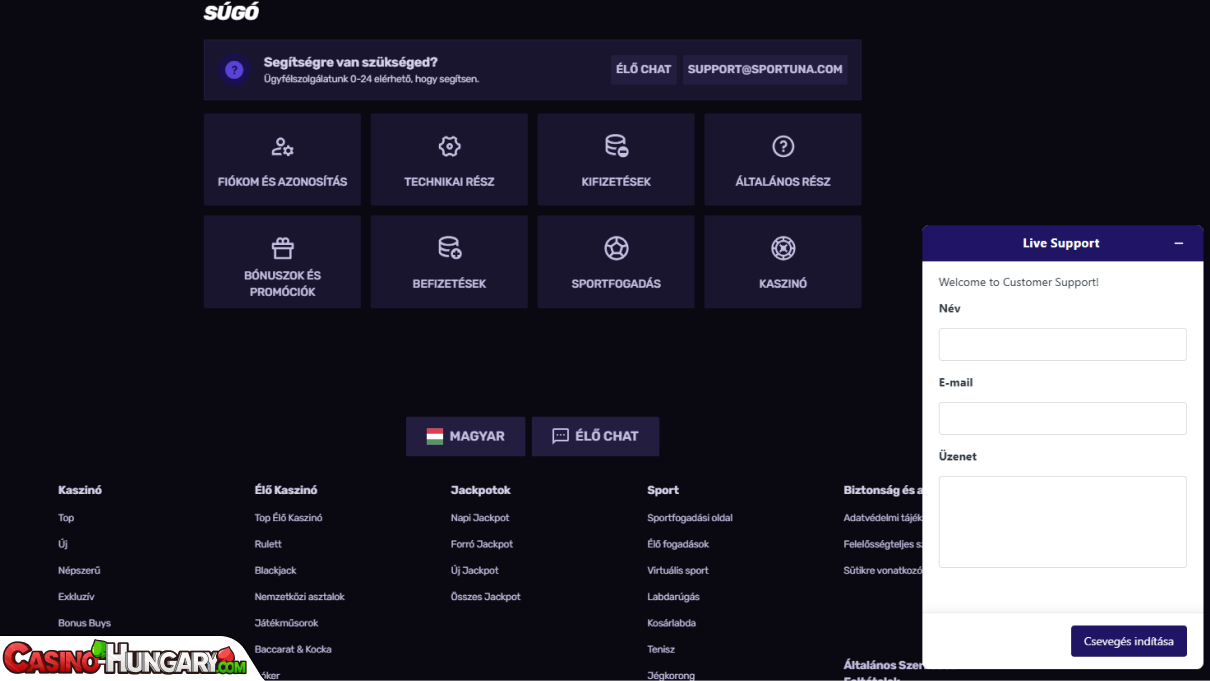
Task: Open Nemzetközi asztalok link
Action: (299, 596)
